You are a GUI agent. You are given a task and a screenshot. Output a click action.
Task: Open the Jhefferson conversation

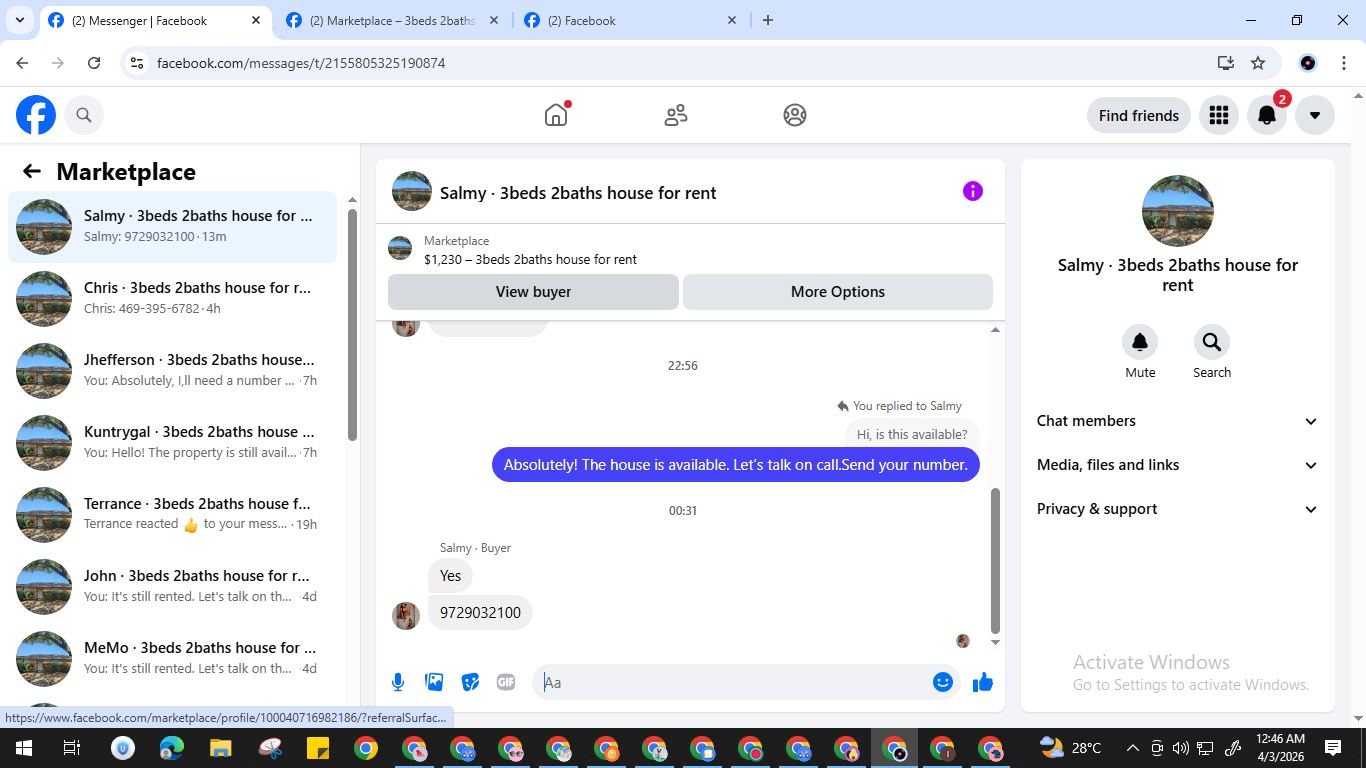pos(172,371)
